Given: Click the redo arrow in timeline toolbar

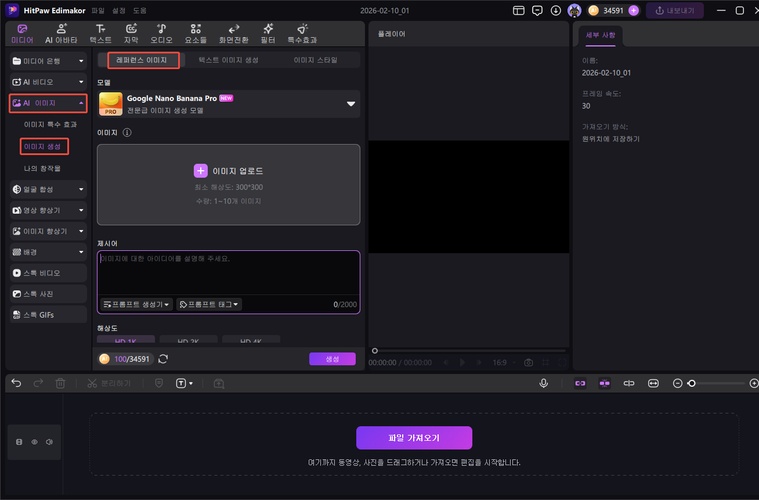Looking at the screenshot, I should tap(38, 383).
